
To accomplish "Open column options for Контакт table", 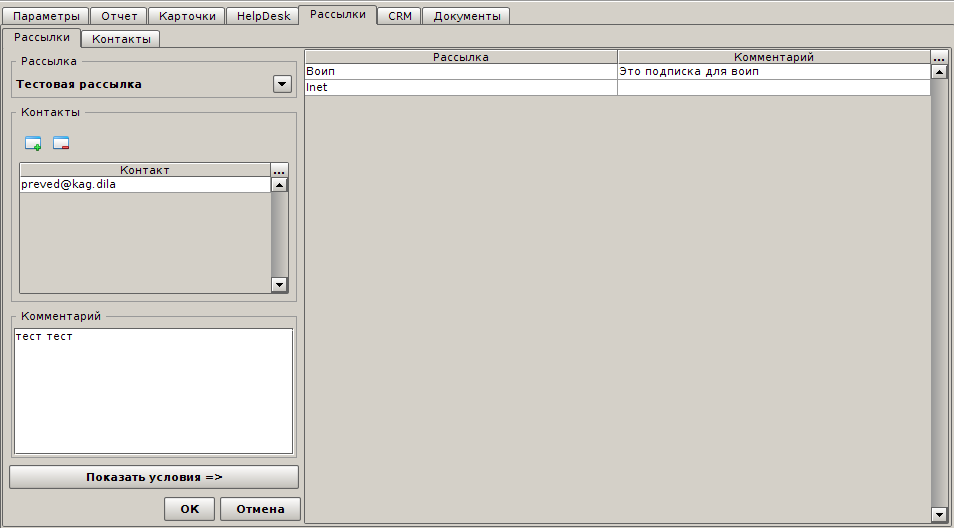I will [x=279, y=171].
